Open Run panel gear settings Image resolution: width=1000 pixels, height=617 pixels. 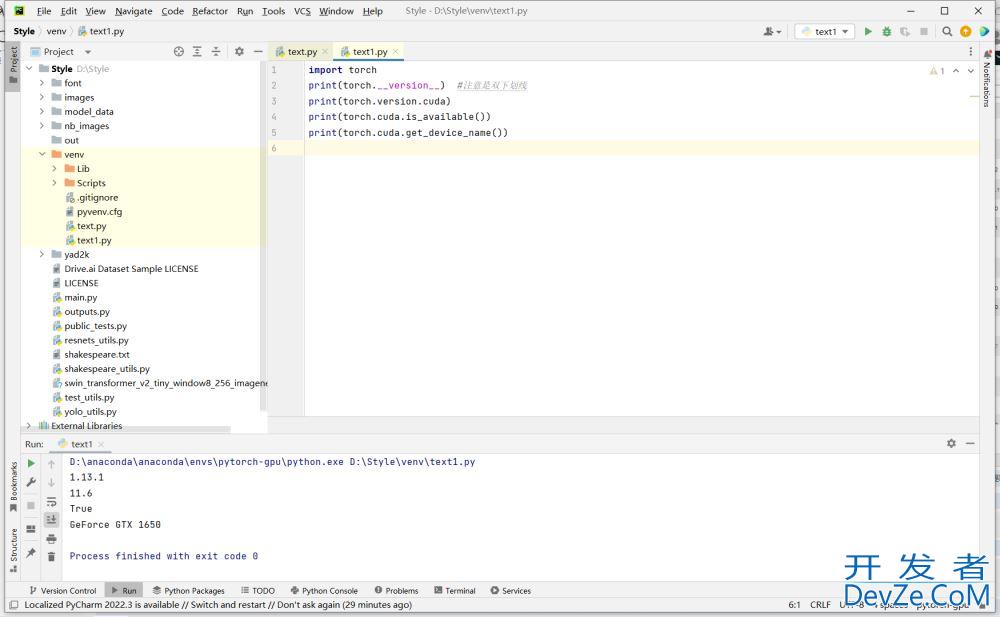tap(951, 443)
